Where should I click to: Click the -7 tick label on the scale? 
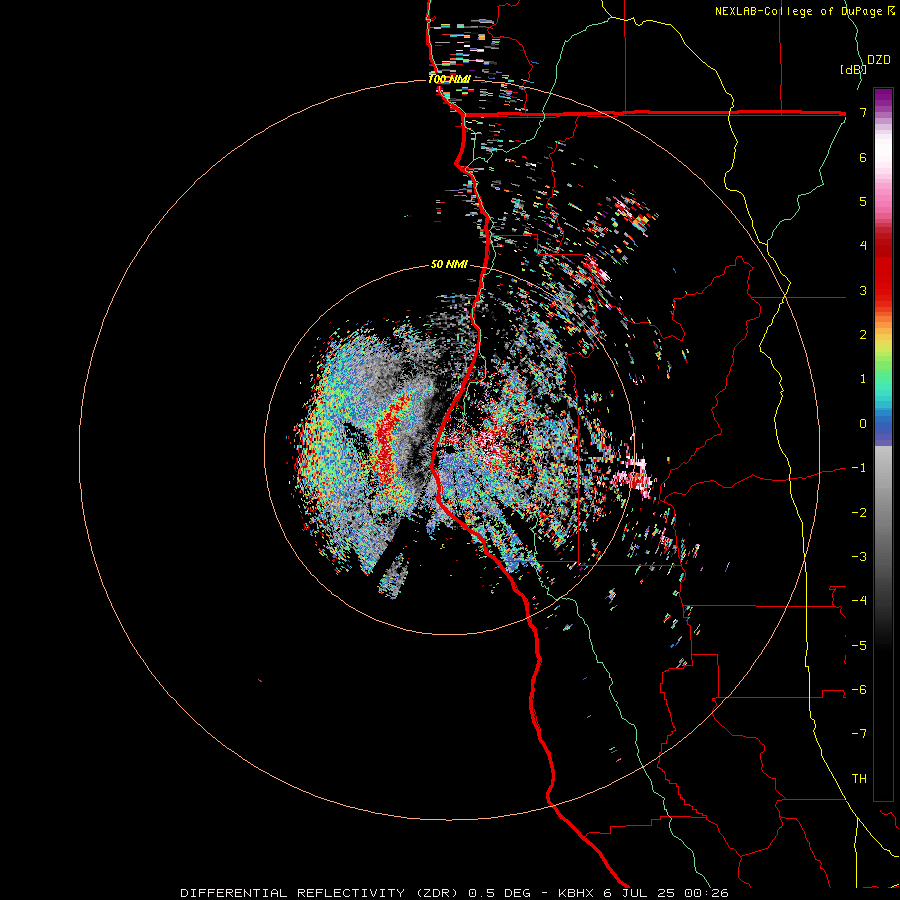(x=859, y=734)
